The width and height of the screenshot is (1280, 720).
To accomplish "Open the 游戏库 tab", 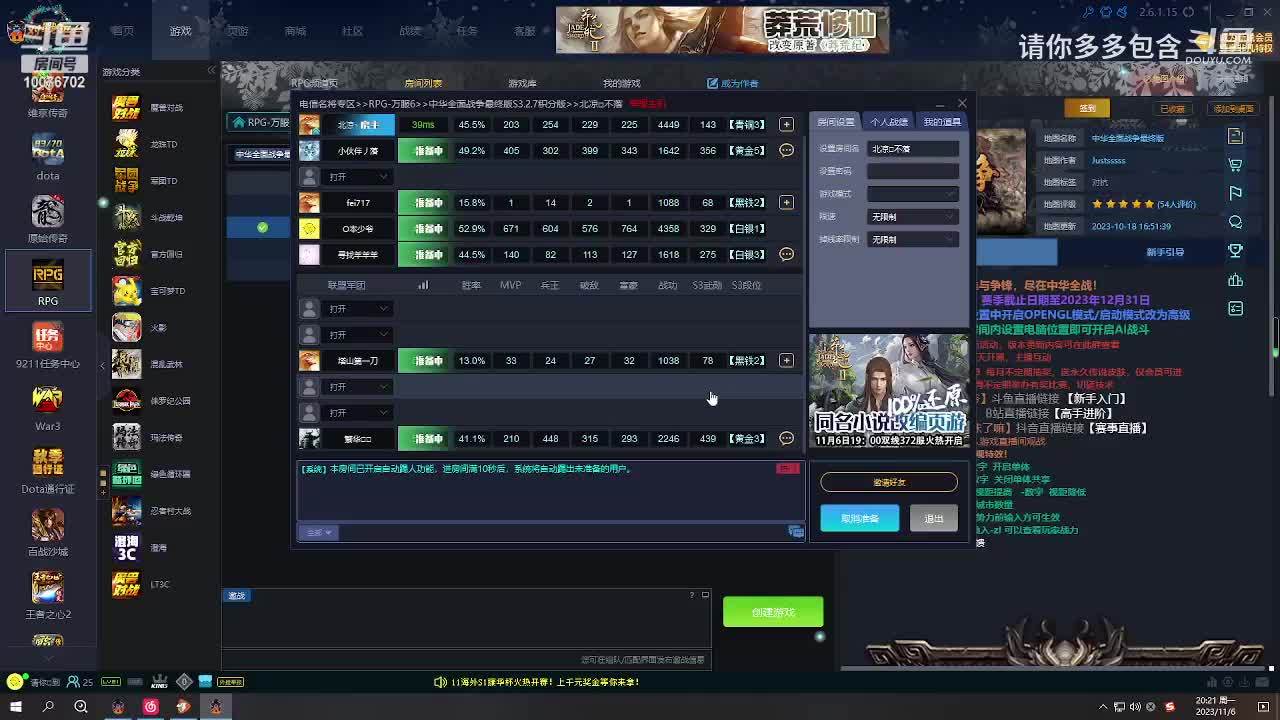I will (x=522, y=84).
